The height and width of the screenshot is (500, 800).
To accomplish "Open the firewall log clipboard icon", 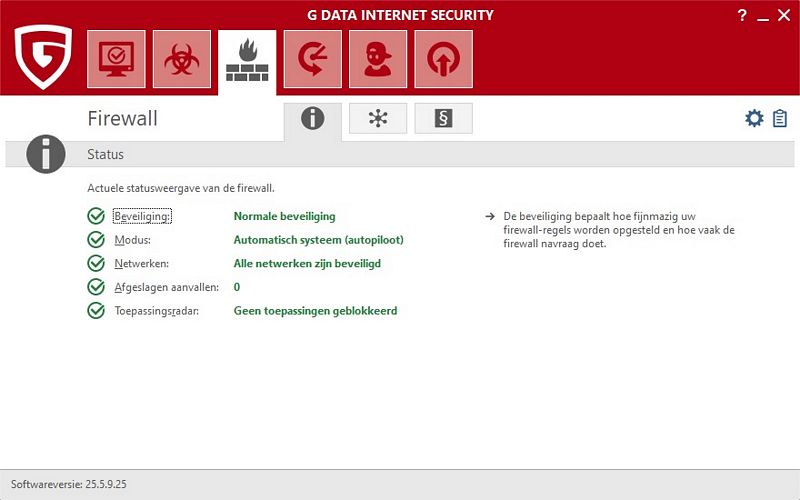I will pyautogui.click(x=780, y=118).
